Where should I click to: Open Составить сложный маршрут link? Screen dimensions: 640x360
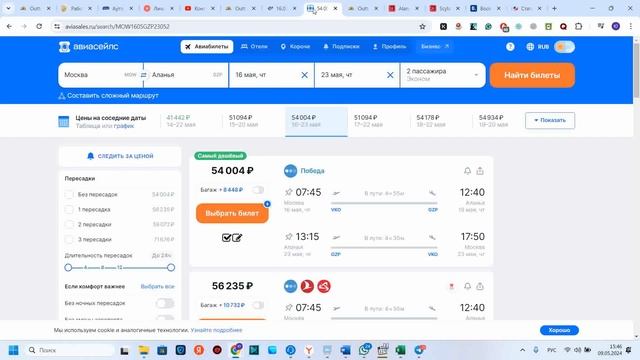coord(109,96)
